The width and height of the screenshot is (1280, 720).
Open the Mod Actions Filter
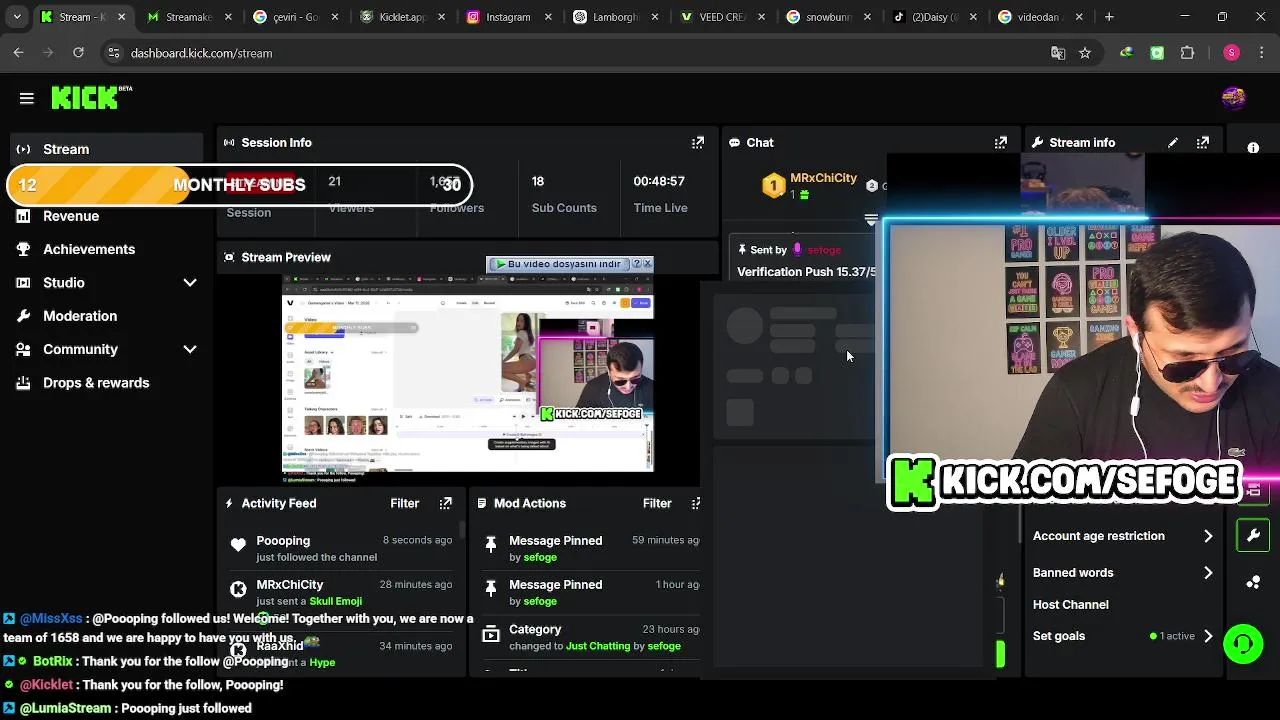(x=657, y=503)
